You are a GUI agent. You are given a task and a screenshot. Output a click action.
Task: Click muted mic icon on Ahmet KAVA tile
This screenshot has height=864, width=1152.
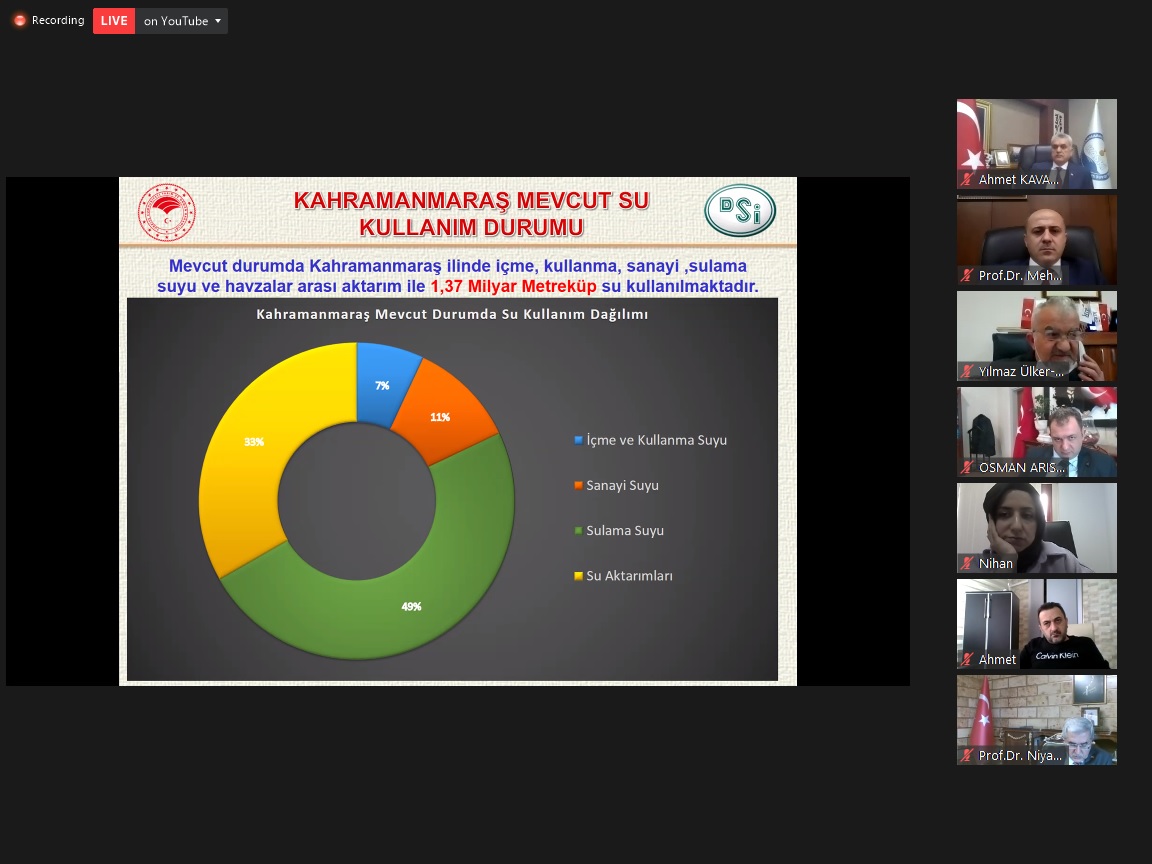click(x=967, y=180)
